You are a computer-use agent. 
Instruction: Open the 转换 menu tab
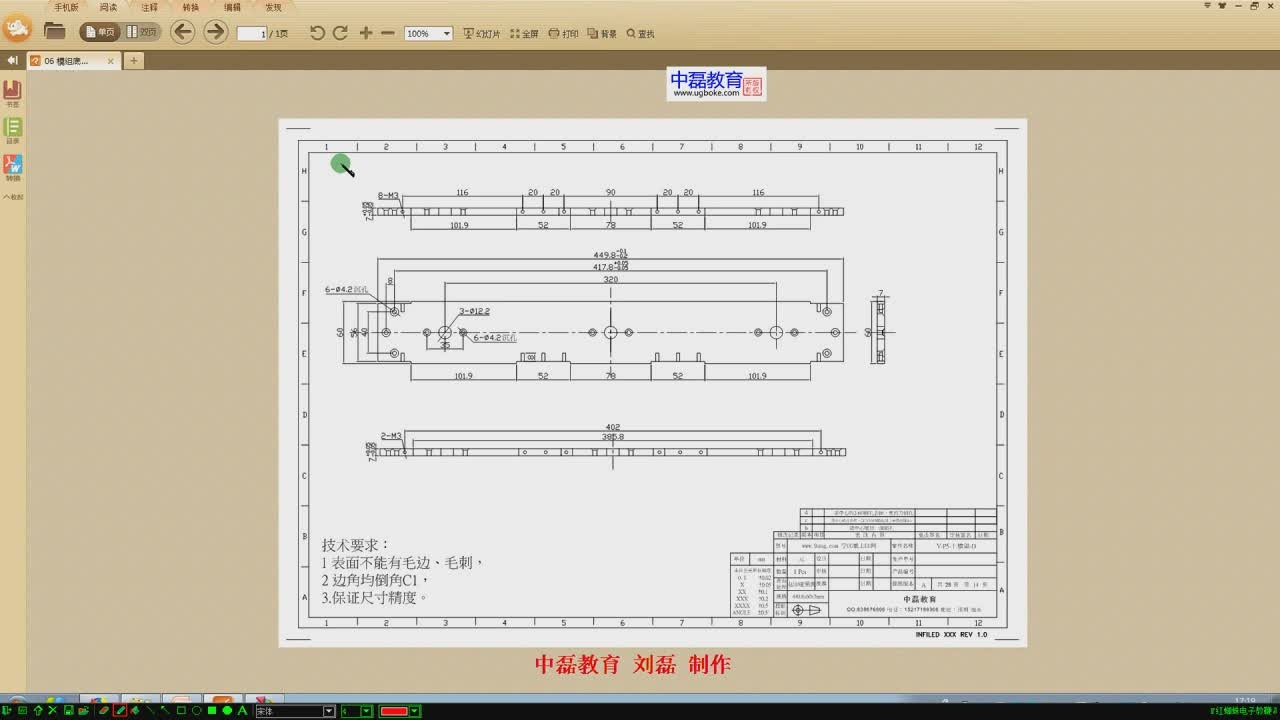coord(190,7)
